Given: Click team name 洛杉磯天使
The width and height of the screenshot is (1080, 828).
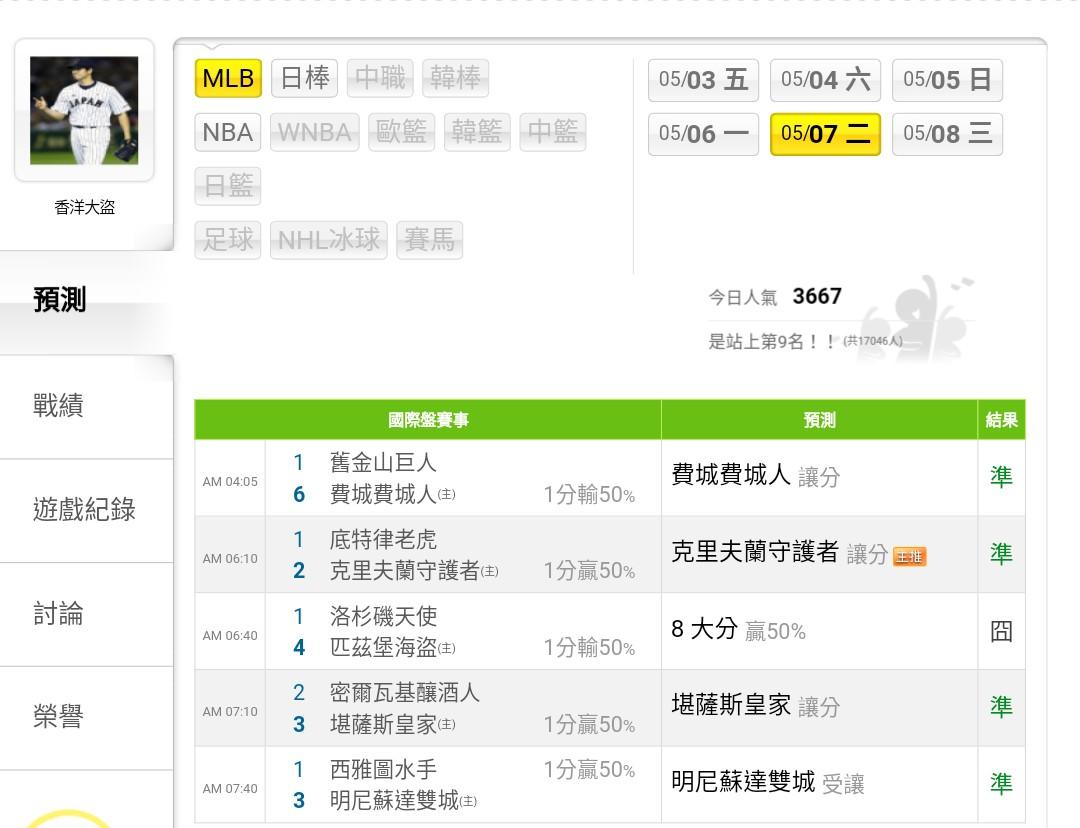Looking at the screenshot, I should (383, 616).
